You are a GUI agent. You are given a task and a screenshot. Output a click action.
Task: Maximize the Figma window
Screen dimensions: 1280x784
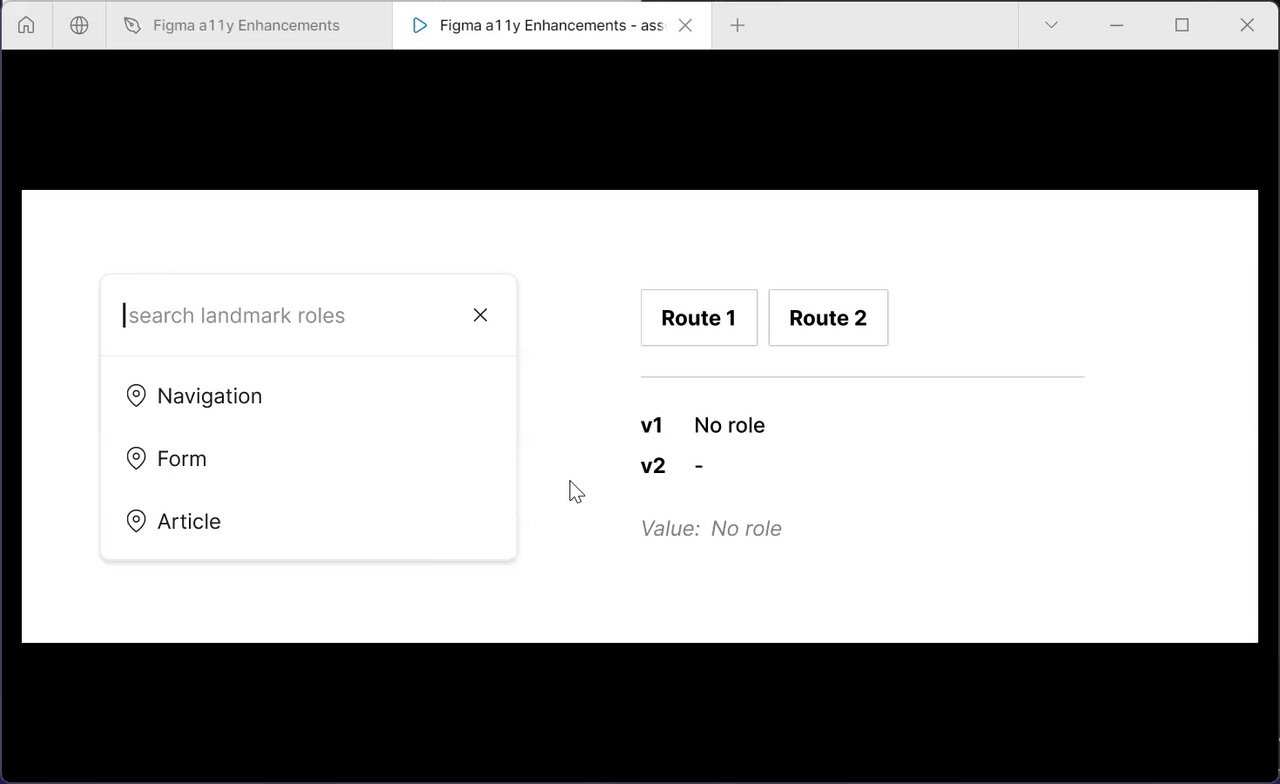pyautogui.click(x=1182, y=25)
